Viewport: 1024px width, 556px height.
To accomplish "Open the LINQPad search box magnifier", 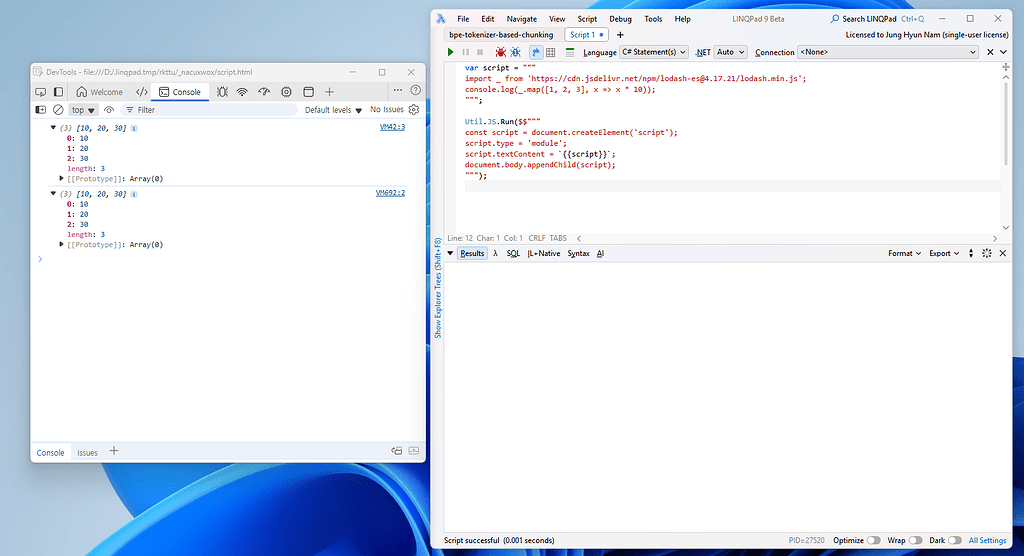I will click(x=835, y=19).
